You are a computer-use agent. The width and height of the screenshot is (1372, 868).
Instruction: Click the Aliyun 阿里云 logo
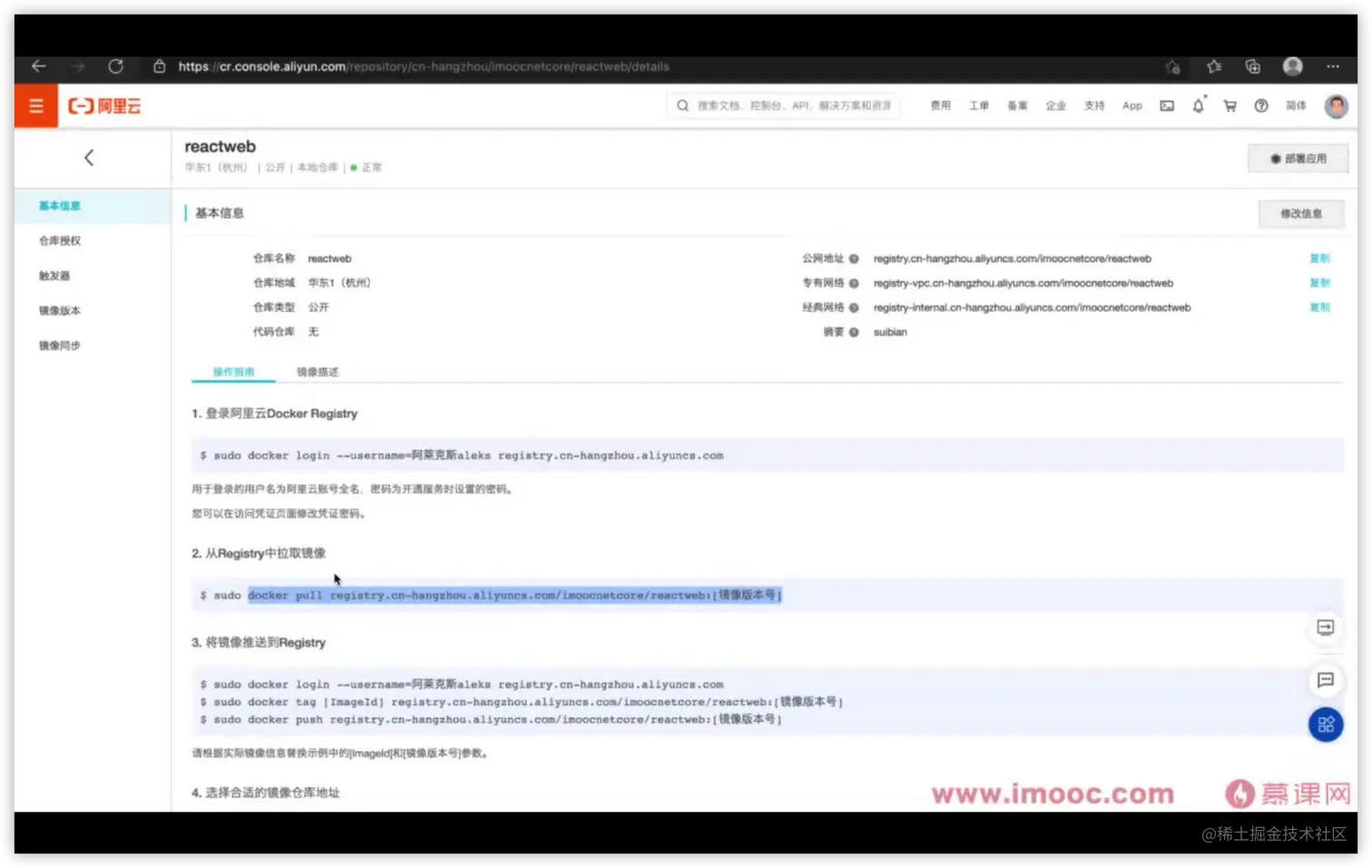104,106
